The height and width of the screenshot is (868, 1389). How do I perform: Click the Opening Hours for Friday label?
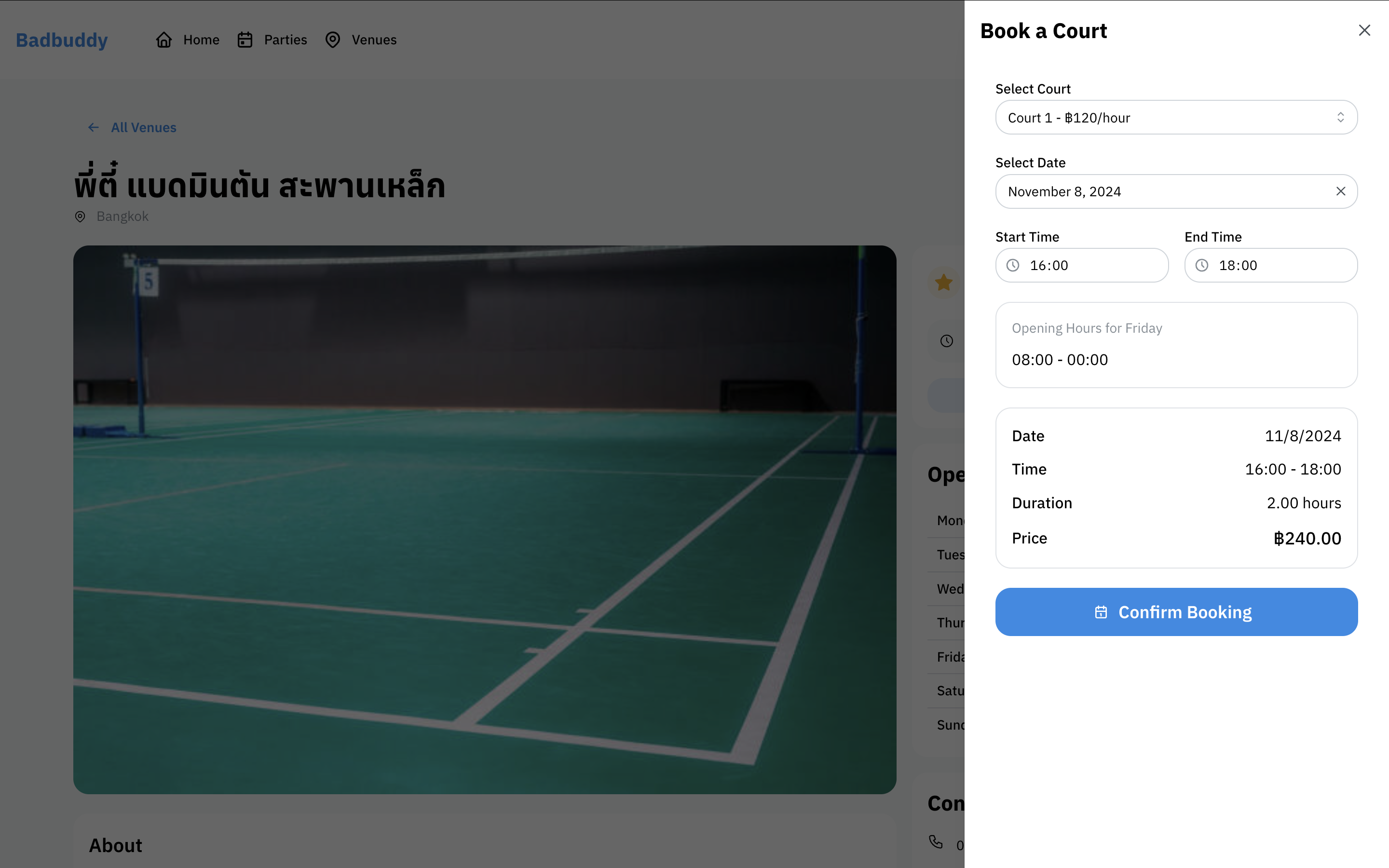[1087, 328]
